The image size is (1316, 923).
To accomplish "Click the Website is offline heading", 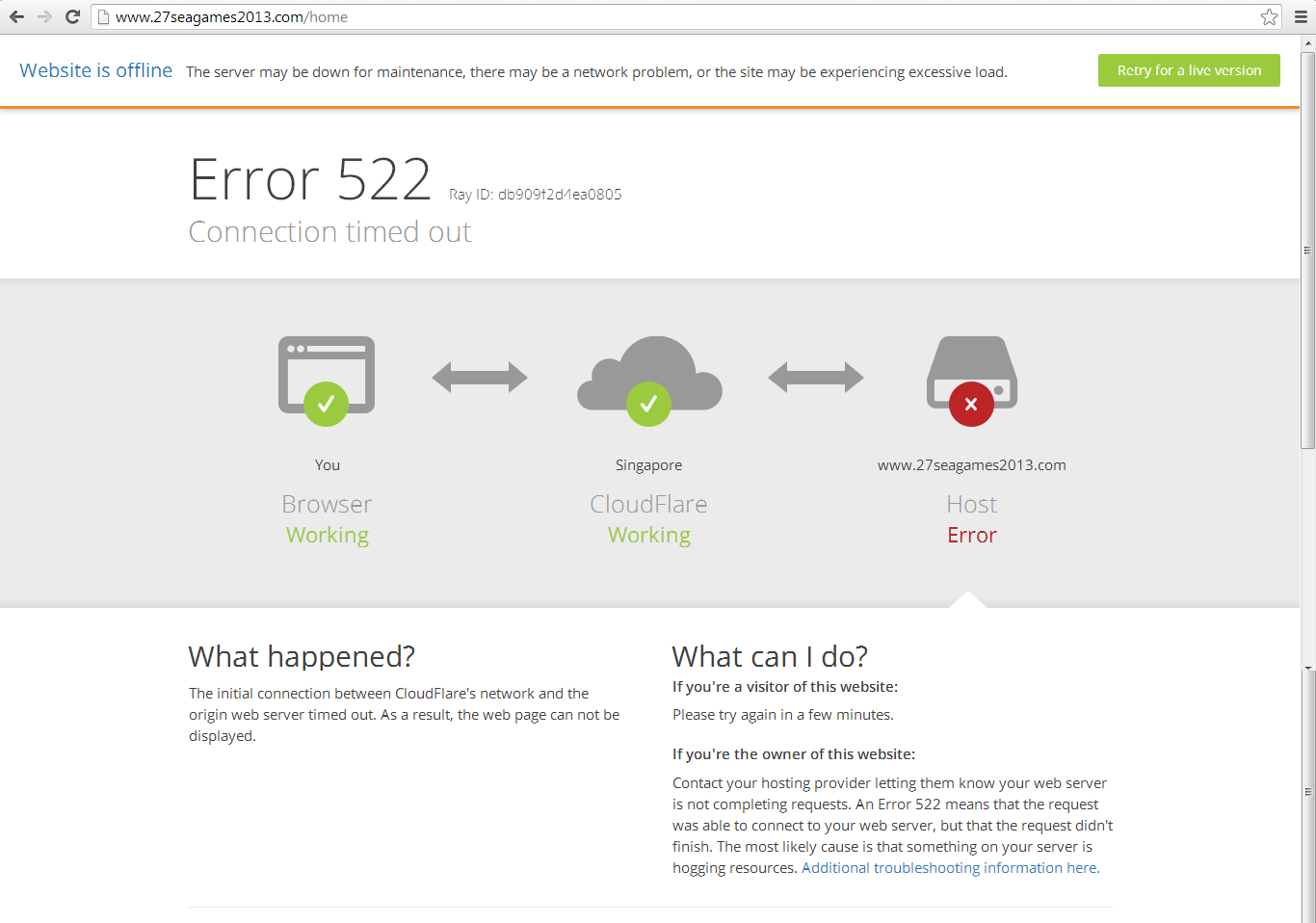I will tap(96, 70).
